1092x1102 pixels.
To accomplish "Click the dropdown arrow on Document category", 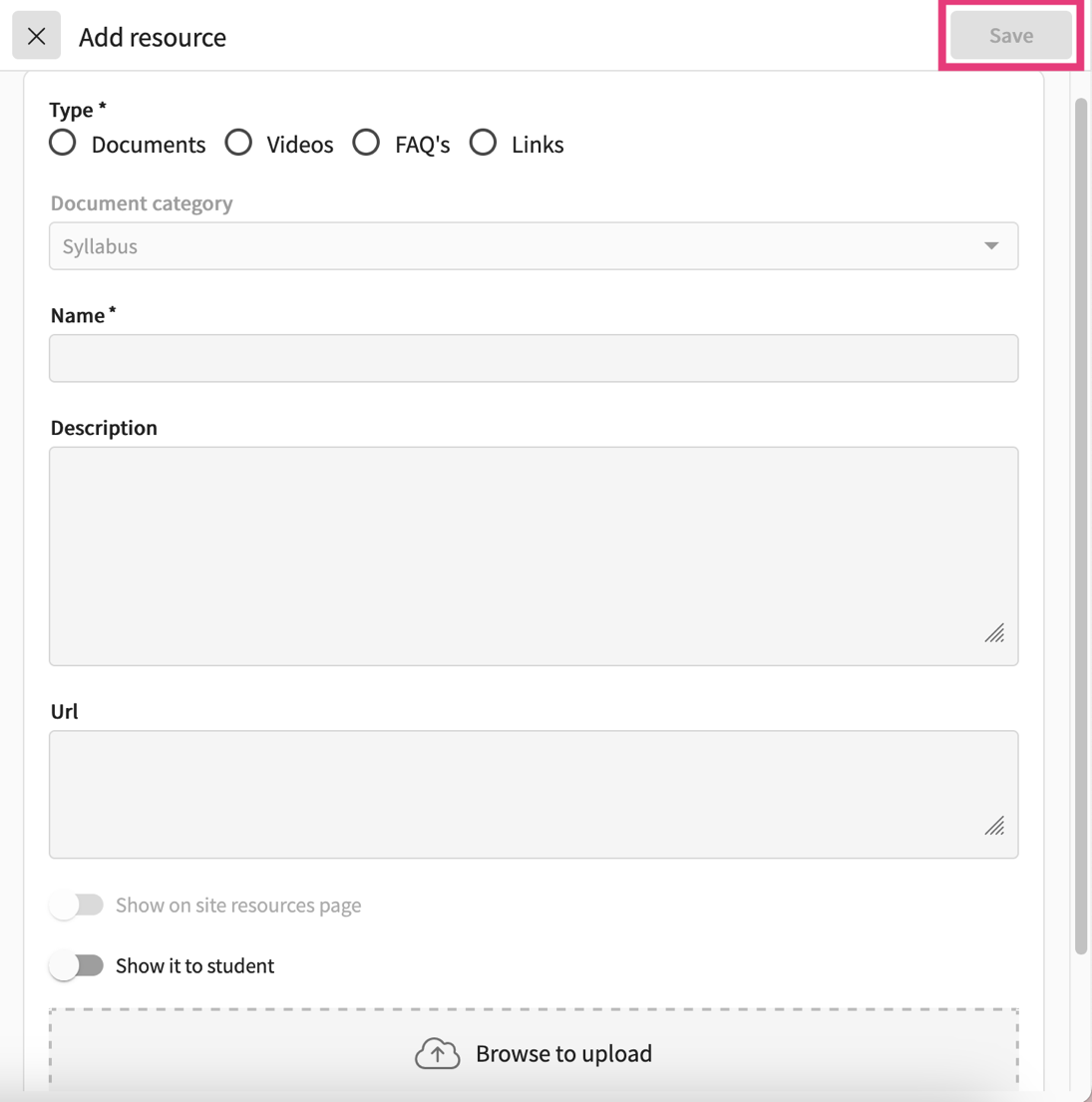I will [x=991, y=245].
